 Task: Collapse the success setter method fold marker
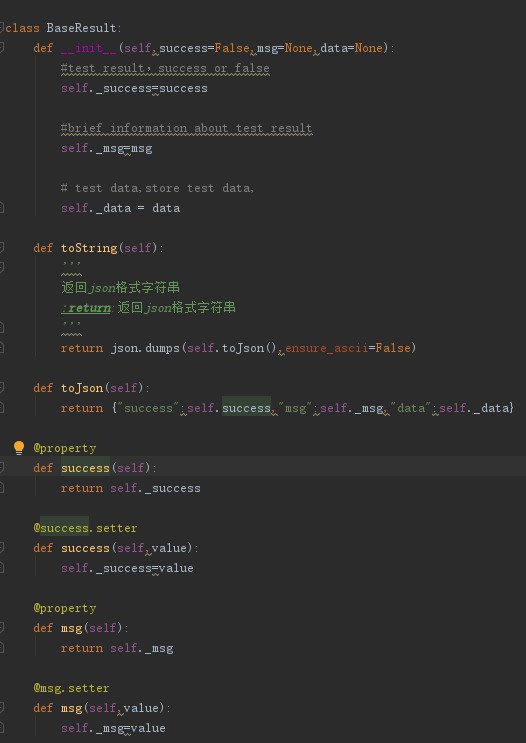coord(2,548)
